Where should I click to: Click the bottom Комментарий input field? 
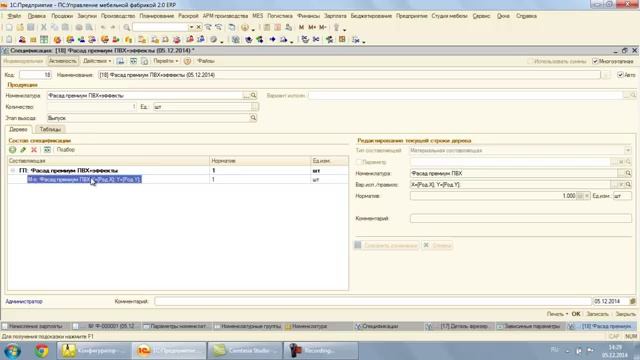[373, 301]
